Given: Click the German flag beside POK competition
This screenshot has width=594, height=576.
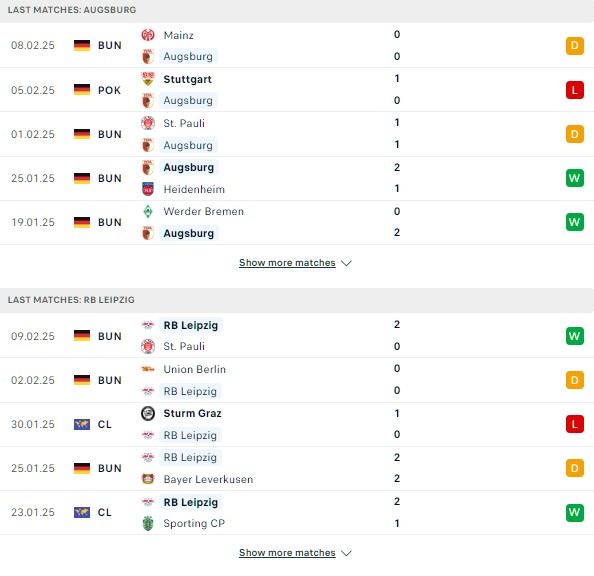Looking at the screenshot, I should 82,90.
